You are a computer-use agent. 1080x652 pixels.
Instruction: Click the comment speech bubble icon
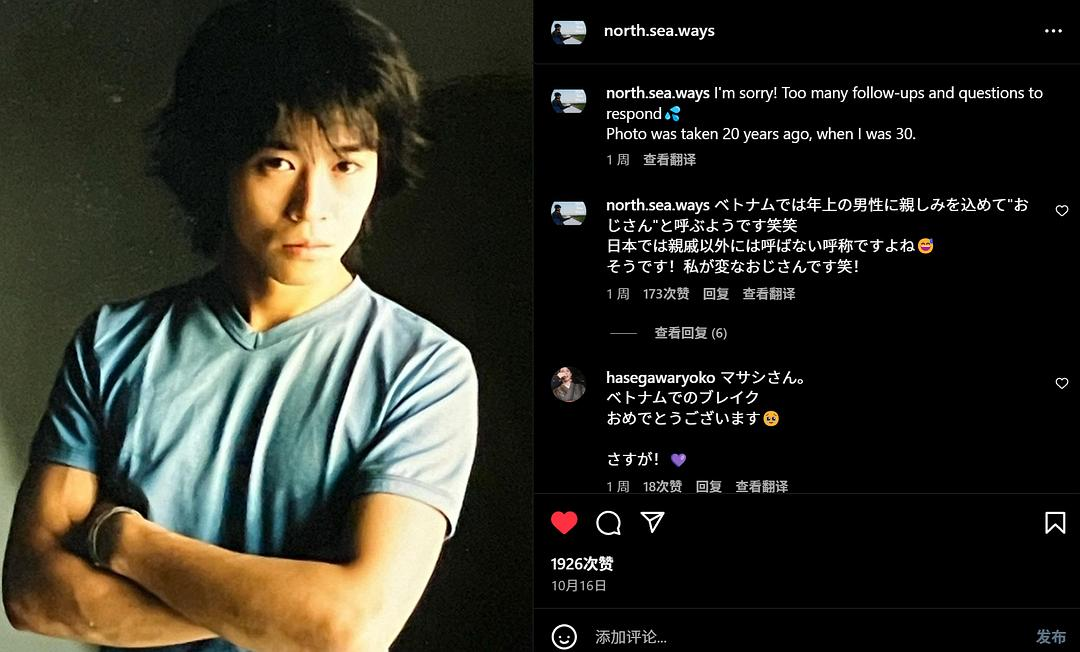(608, 523)
